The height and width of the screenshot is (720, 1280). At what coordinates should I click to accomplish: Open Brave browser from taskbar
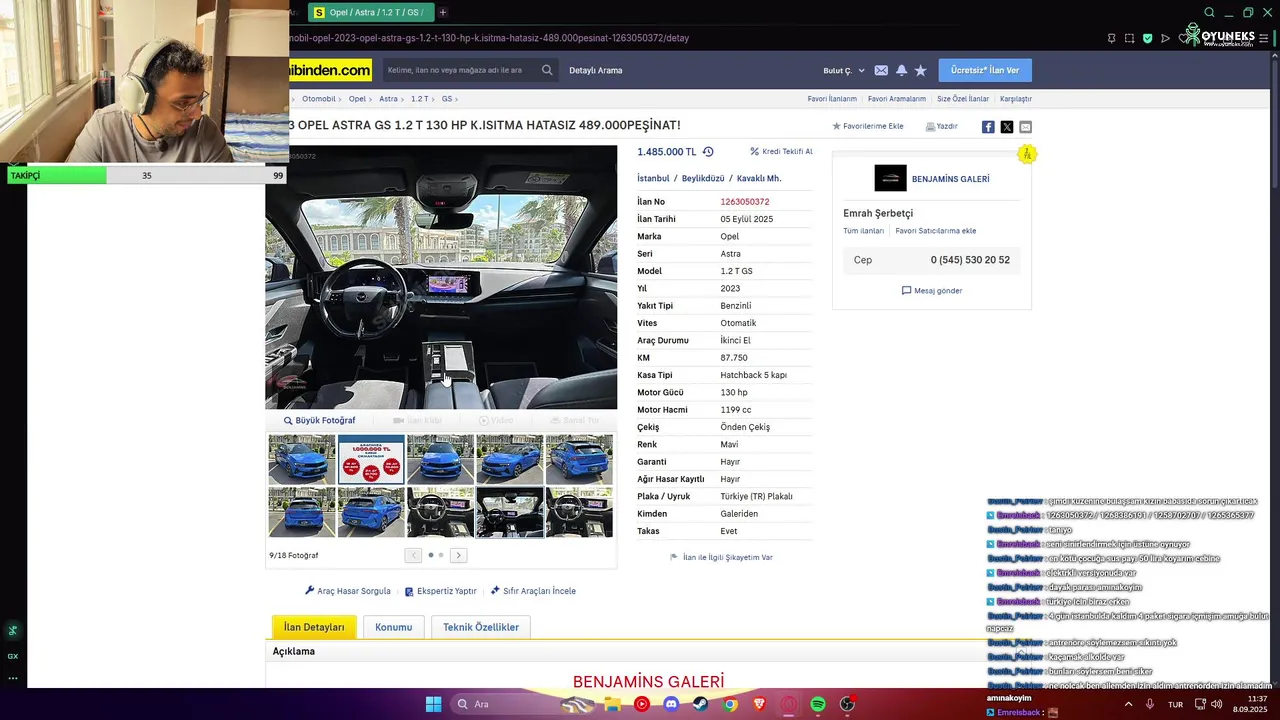[x=759, y=704]
